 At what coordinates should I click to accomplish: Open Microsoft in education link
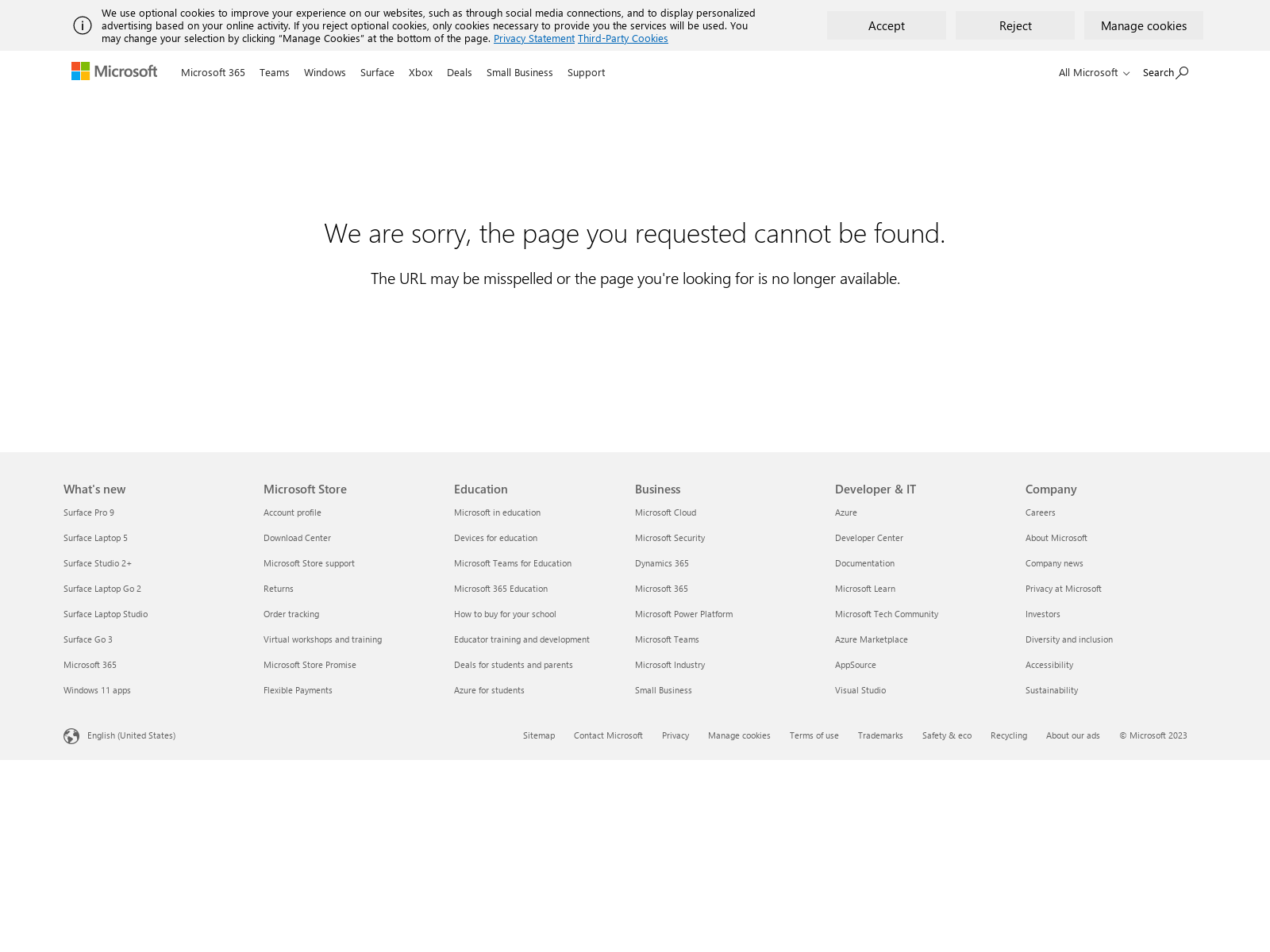click(x=497, y=512)
